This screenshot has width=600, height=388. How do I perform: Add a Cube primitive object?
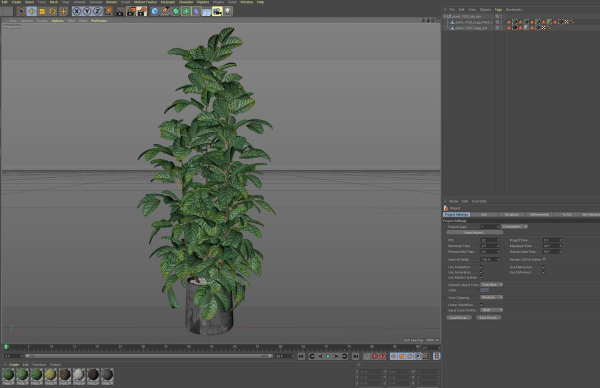[155, 11]
